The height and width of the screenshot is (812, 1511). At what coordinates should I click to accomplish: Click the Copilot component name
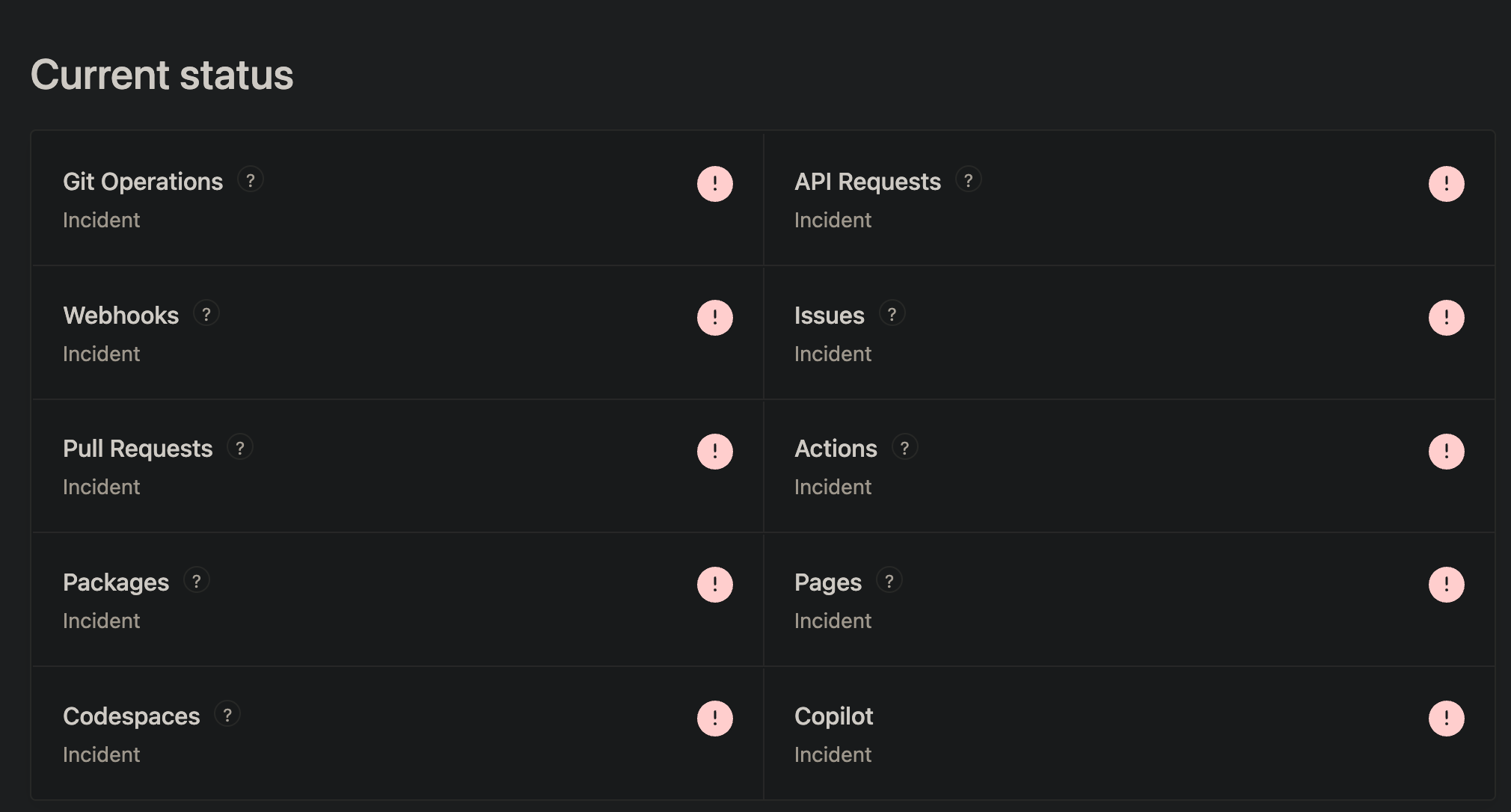pos(833,716)
